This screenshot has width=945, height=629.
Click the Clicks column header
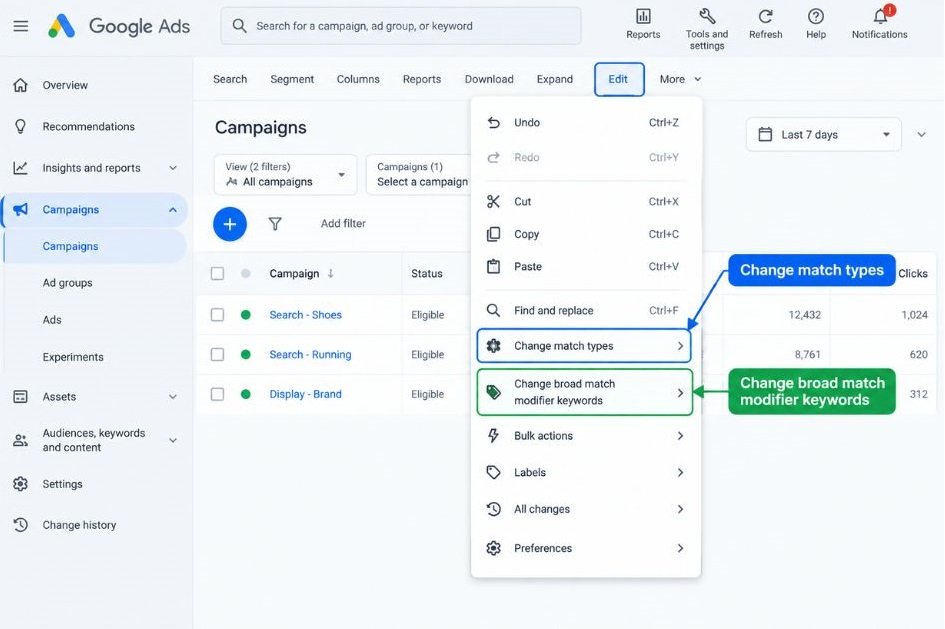click(912, 274)
